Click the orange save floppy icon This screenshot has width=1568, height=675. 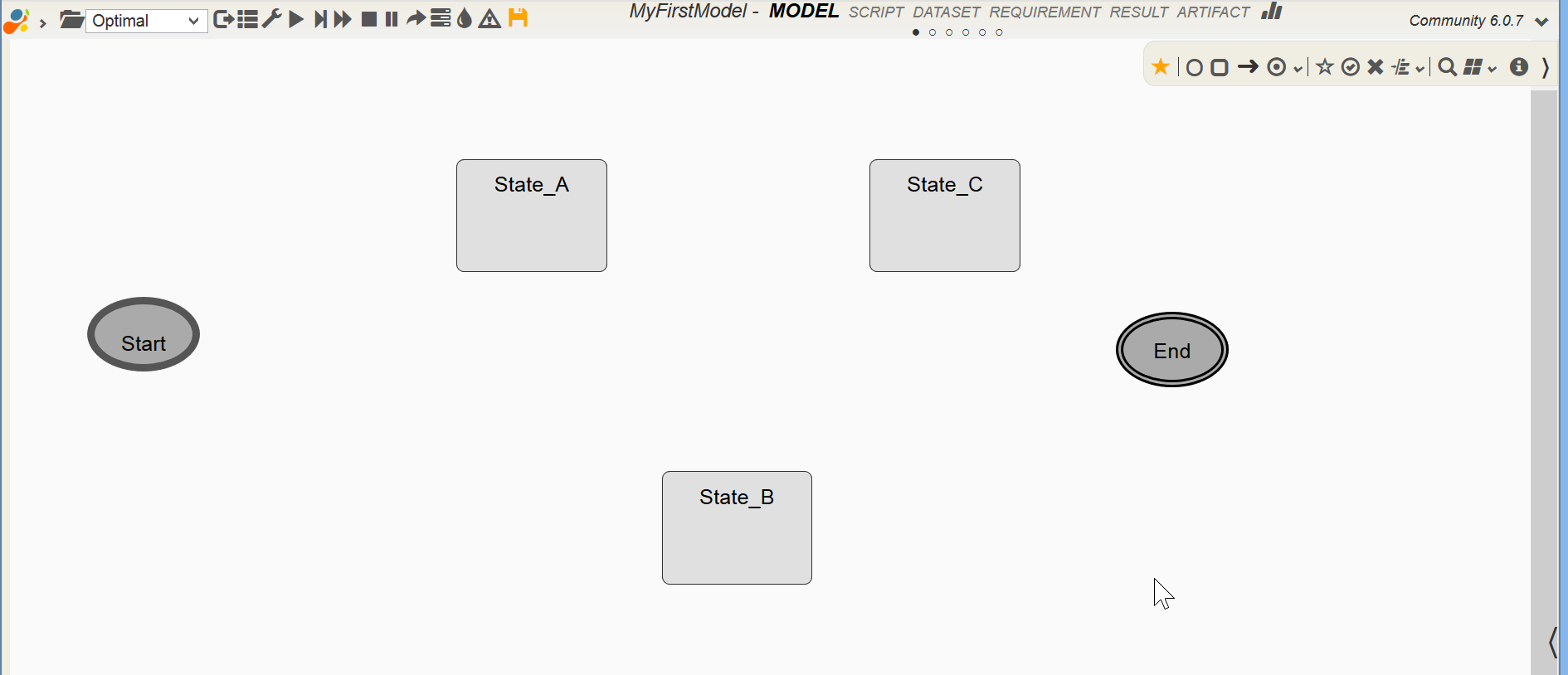[x=518, y=18]
